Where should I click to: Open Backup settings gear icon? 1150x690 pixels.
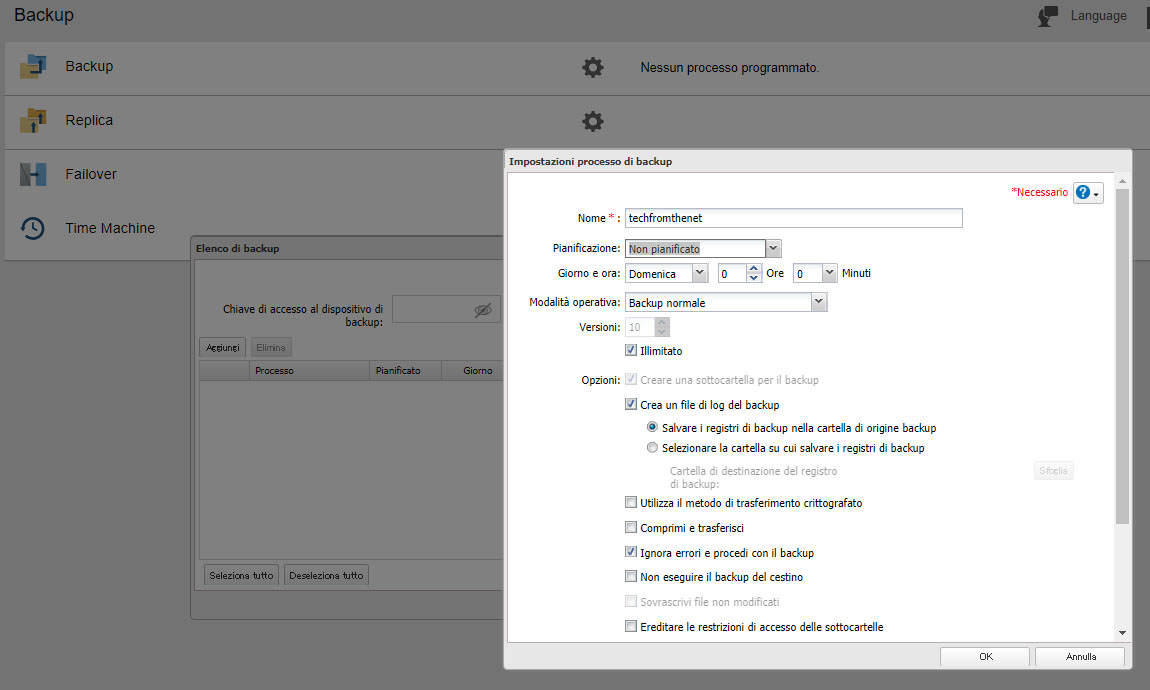pos(593,68)
